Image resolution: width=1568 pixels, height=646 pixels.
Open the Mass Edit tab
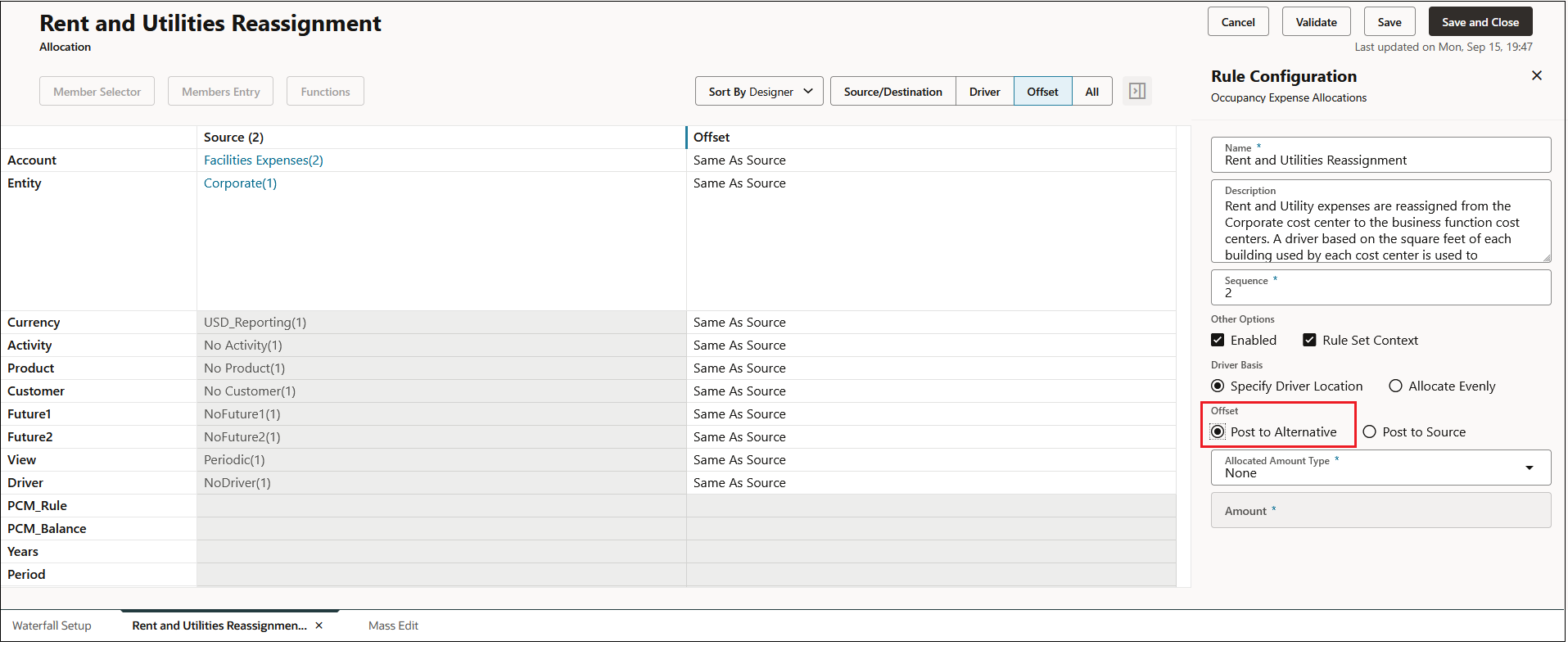pos(393,626)
